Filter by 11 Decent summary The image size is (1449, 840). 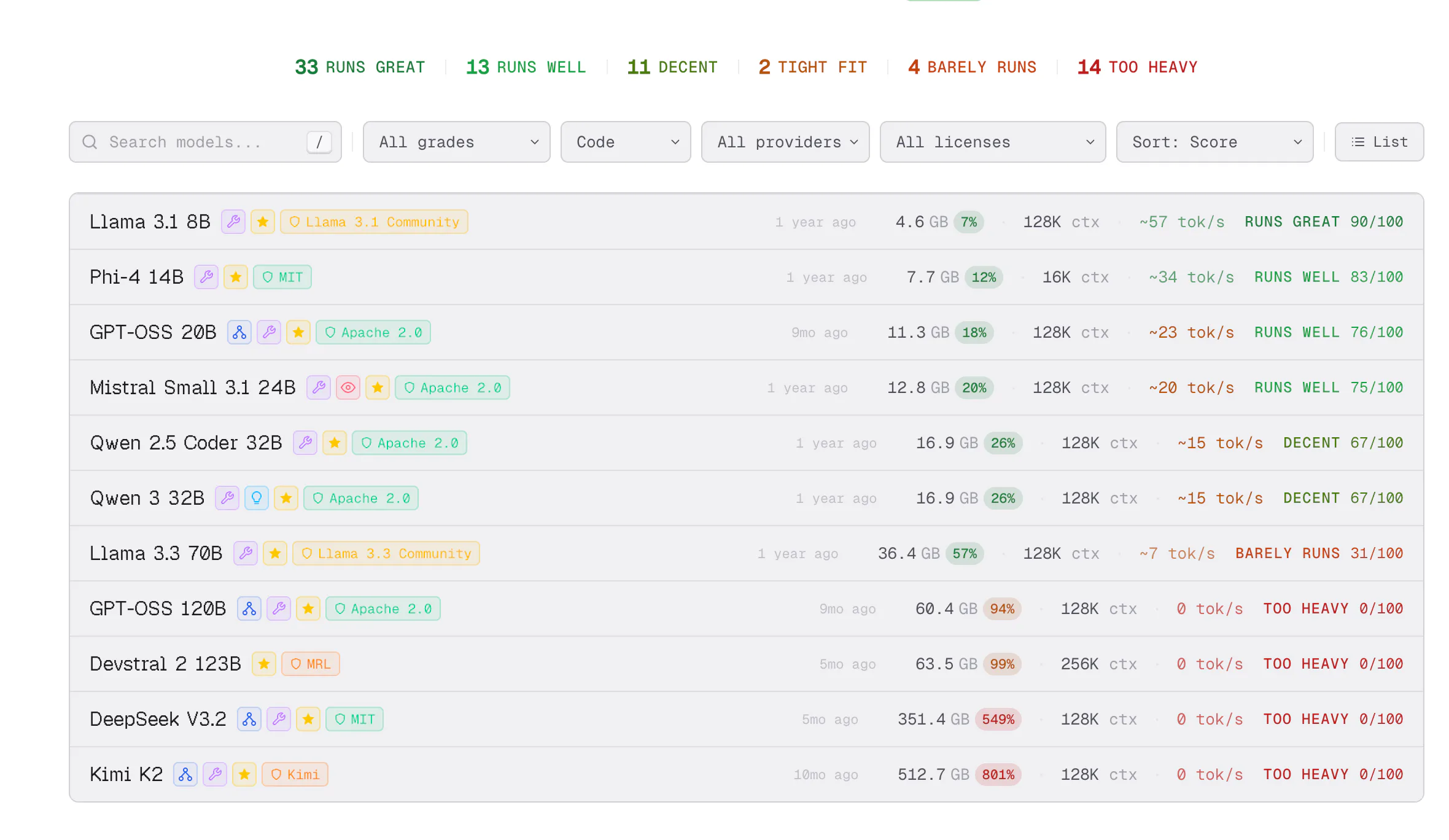(x=672, y=67)
